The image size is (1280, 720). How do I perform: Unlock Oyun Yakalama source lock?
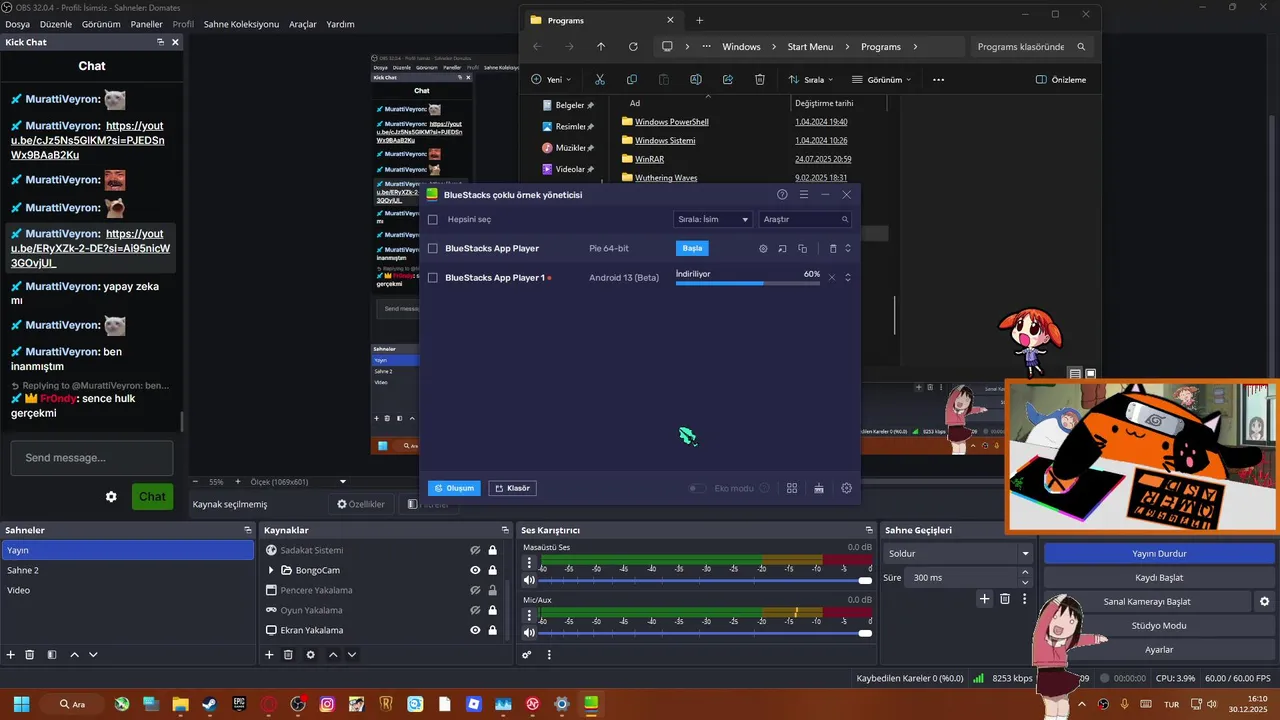493,610
